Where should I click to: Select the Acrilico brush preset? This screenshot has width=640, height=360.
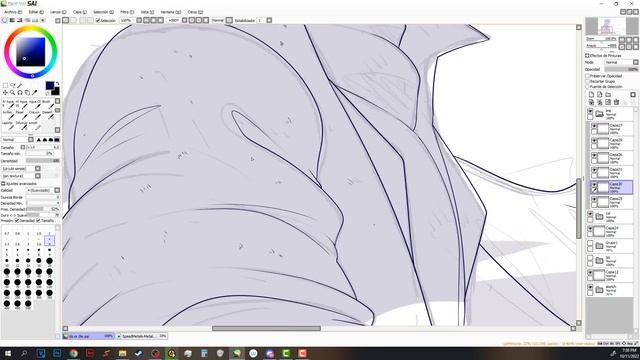coord(8,115)
